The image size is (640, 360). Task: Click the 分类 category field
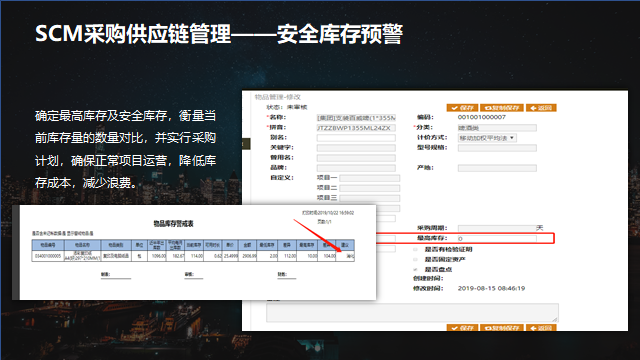coord(497,128)
